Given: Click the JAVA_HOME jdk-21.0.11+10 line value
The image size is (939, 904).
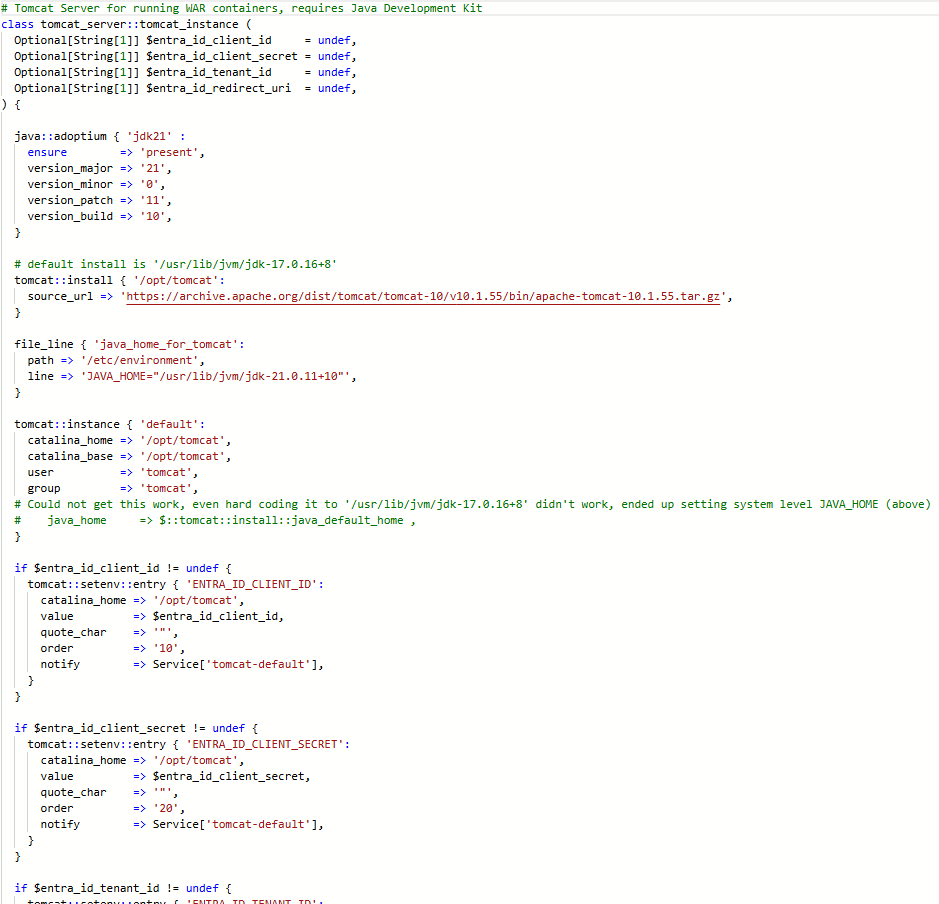Looking at the screenshot, I should [215, 377].
